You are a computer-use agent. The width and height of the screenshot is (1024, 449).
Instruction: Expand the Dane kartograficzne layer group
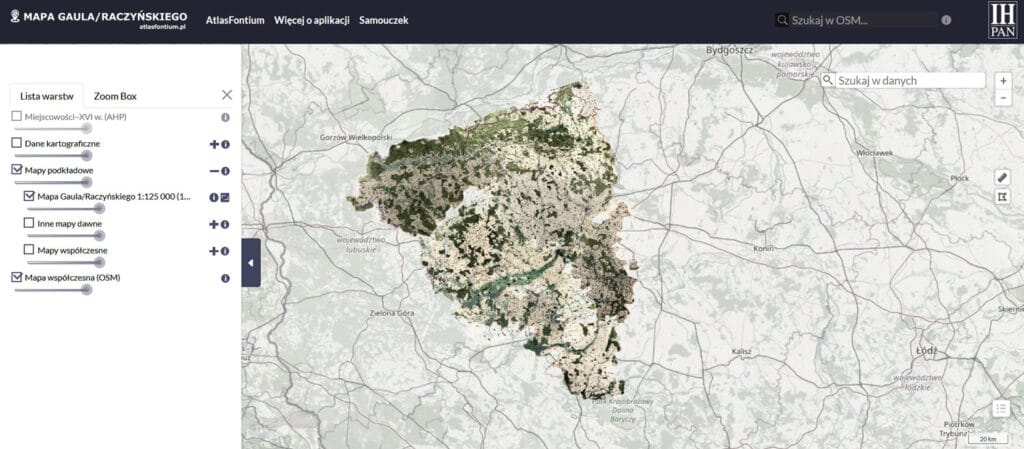coord(213,145)
